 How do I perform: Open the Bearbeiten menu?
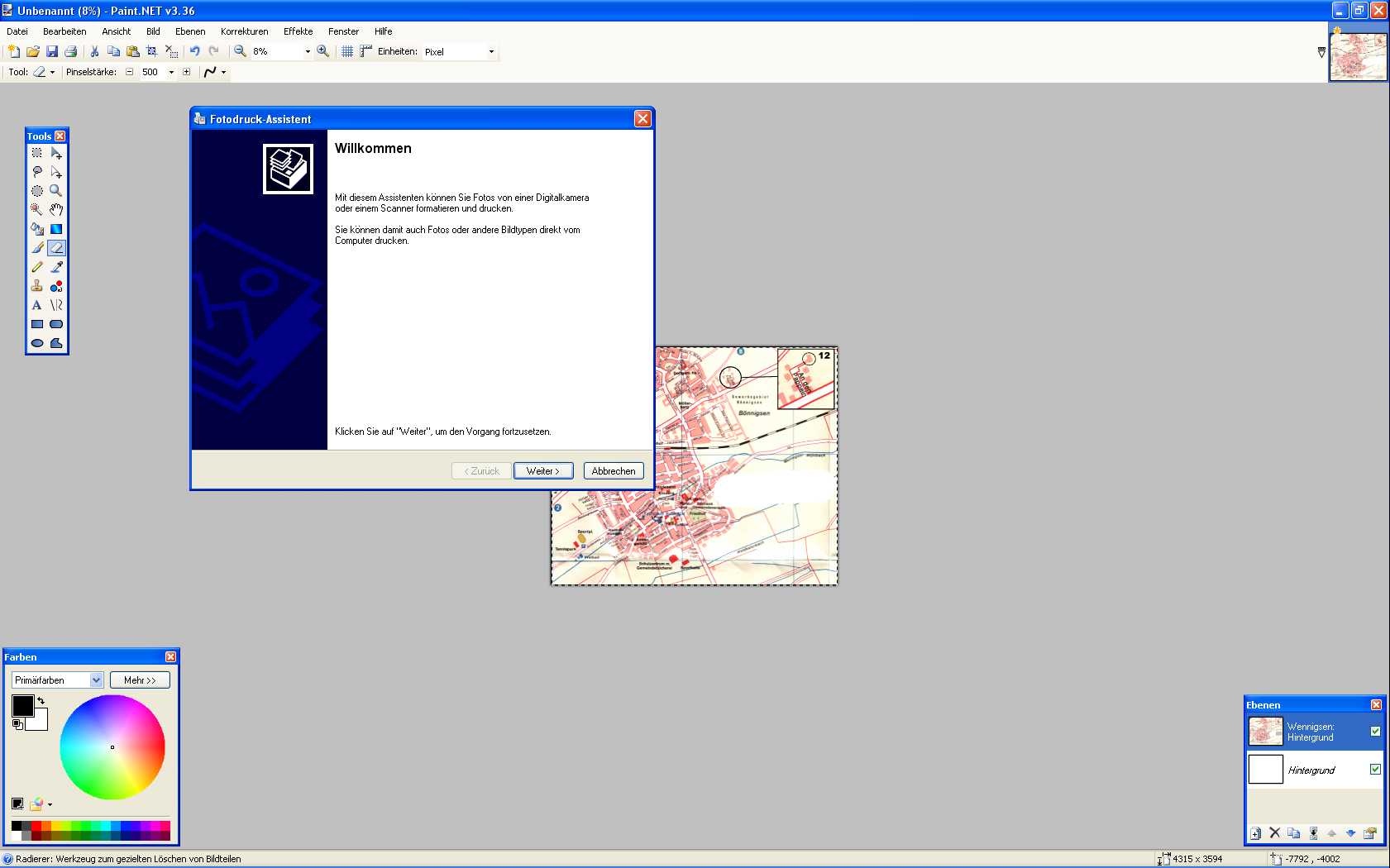click(x=64, y=31)
